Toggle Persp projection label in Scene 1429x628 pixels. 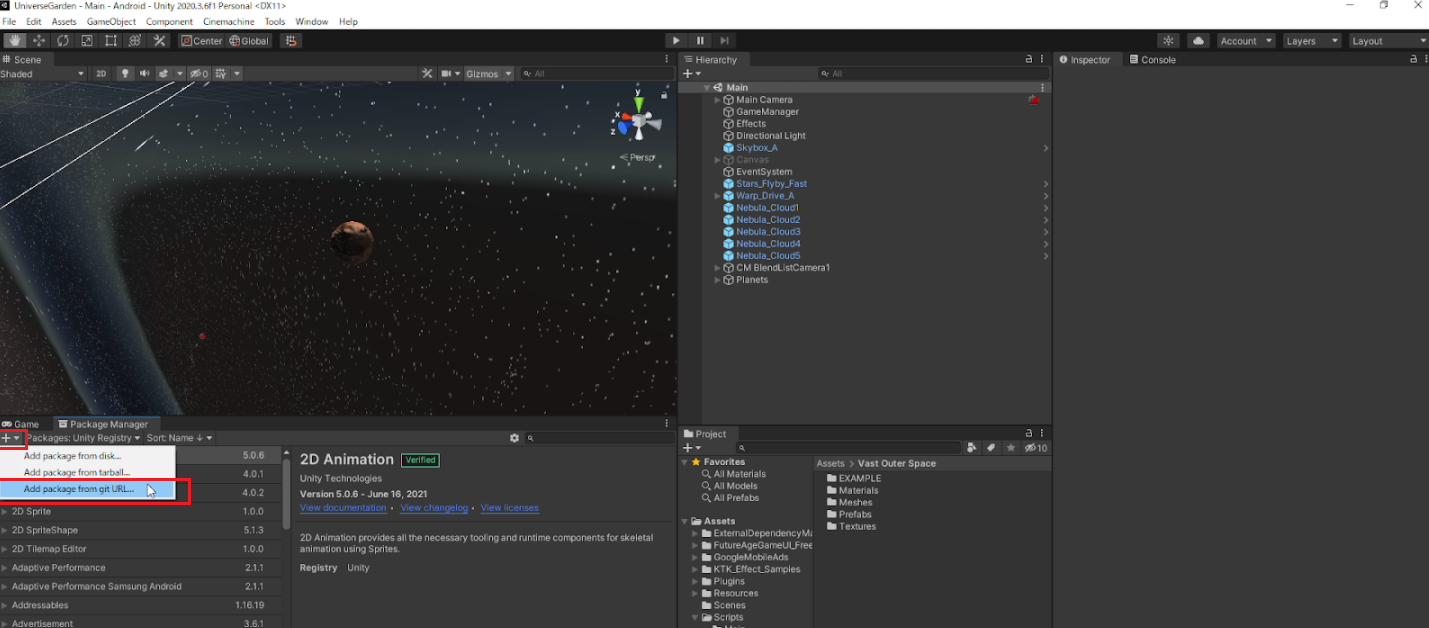click(637, 157)
